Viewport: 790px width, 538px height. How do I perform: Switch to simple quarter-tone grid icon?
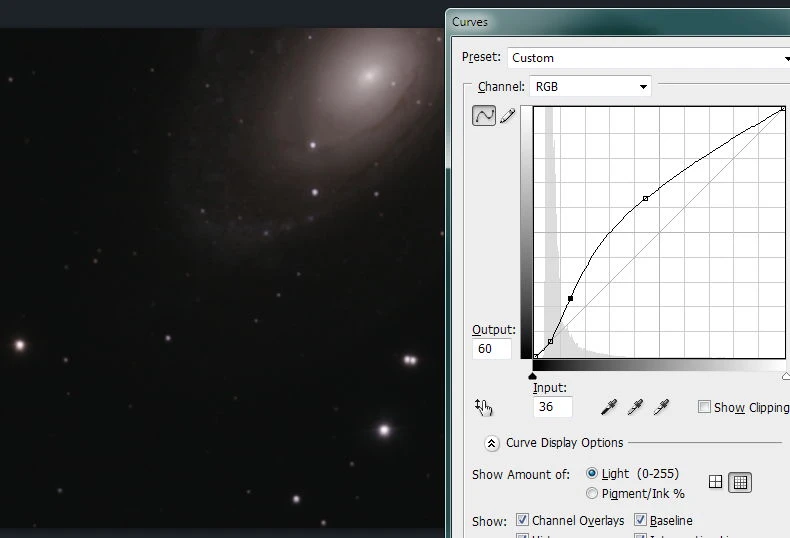pyautogui.click(x=715, y=483)
